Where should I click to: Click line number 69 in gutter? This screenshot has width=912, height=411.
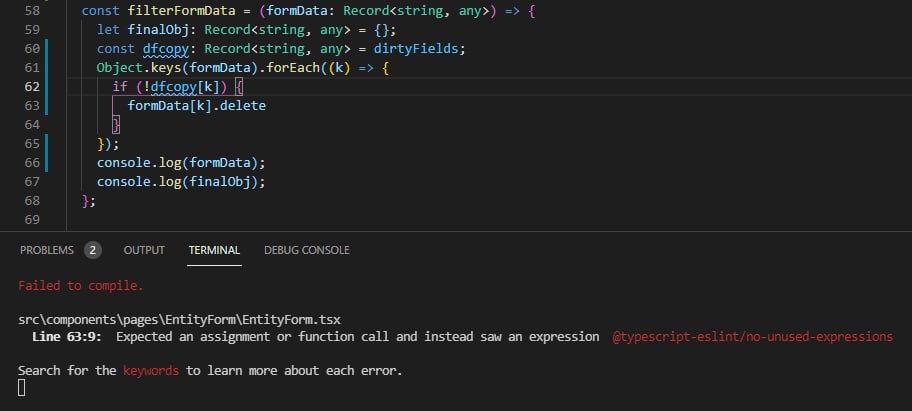pos(33,220)
